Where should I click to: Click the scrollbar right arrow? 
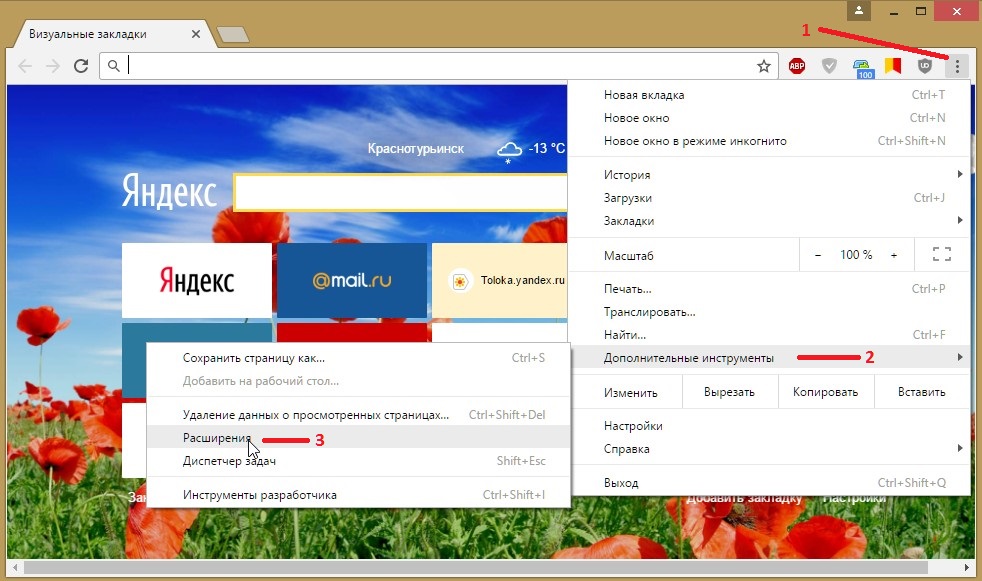pos(966,567)
